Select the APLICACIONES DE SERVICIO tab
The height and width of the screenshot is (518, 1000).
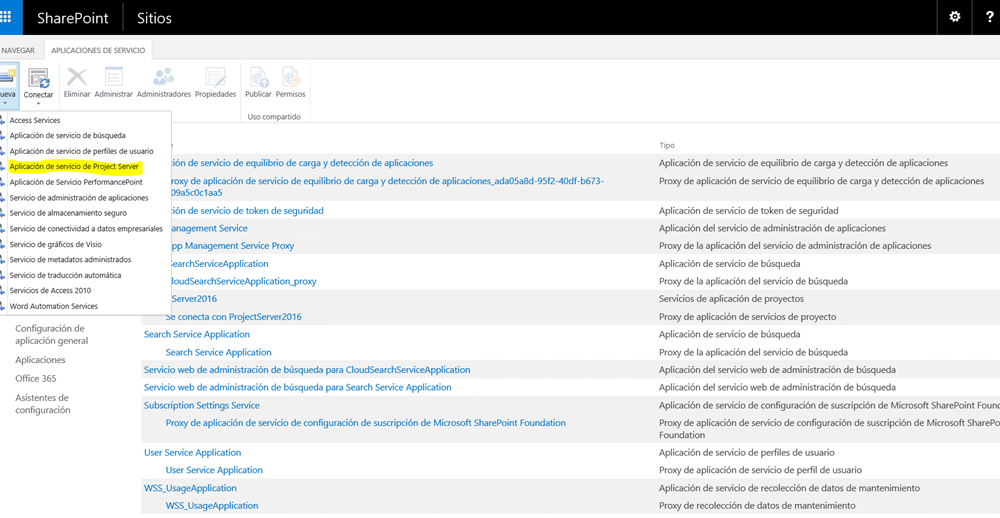(98, 50)
